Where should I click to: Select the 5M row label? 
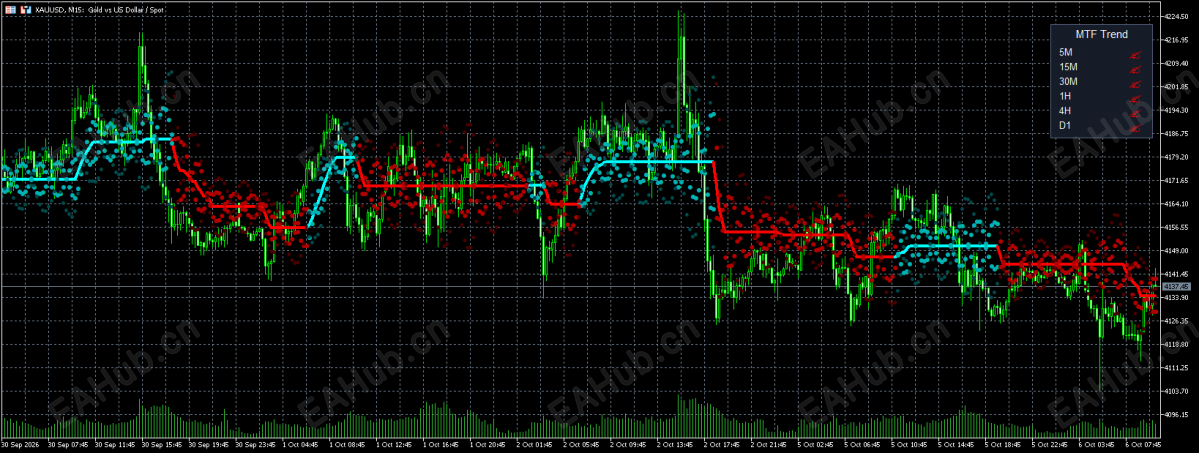pos(1066,52)
